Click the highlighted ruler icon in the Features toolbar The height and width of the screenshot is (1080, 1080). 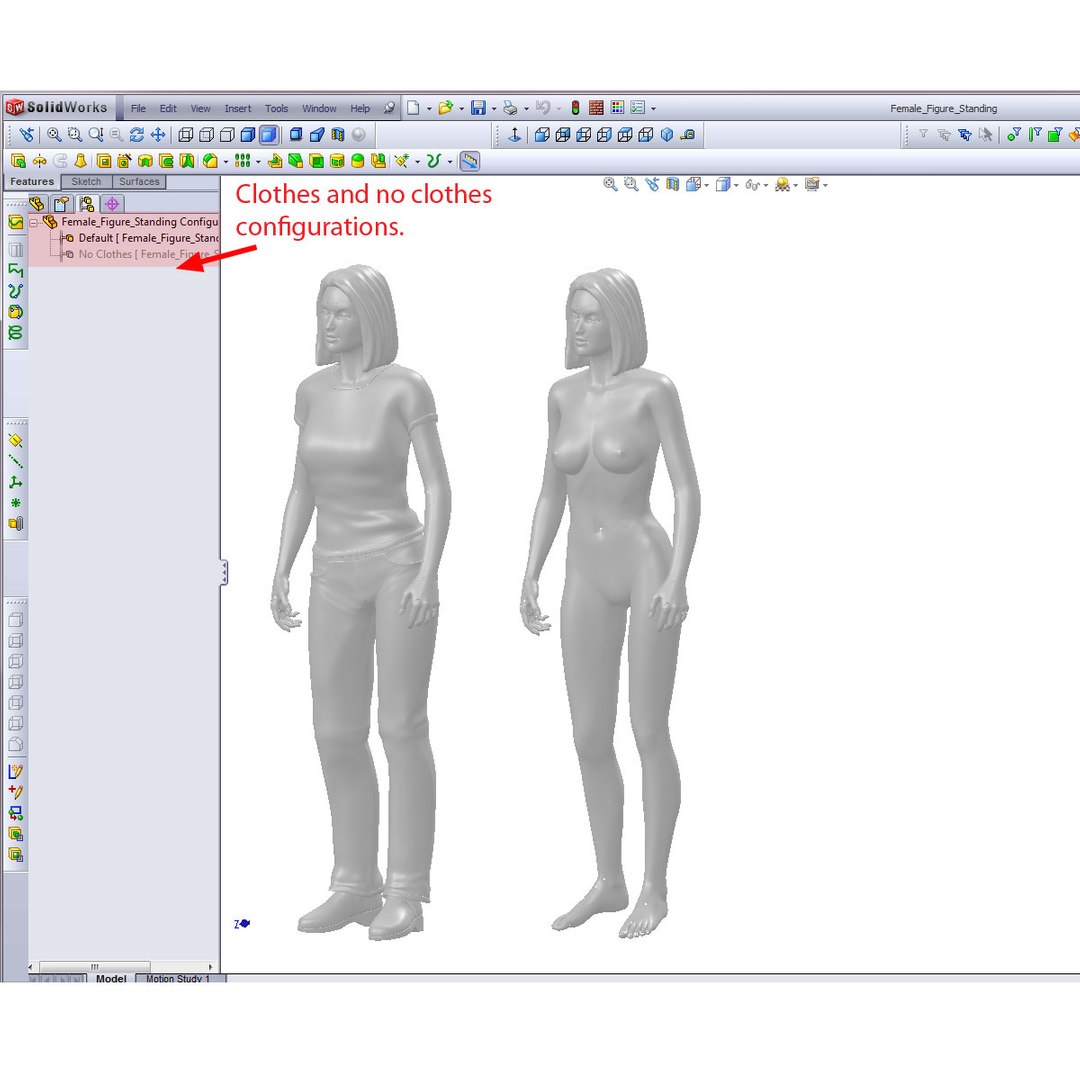click(470, 161)
